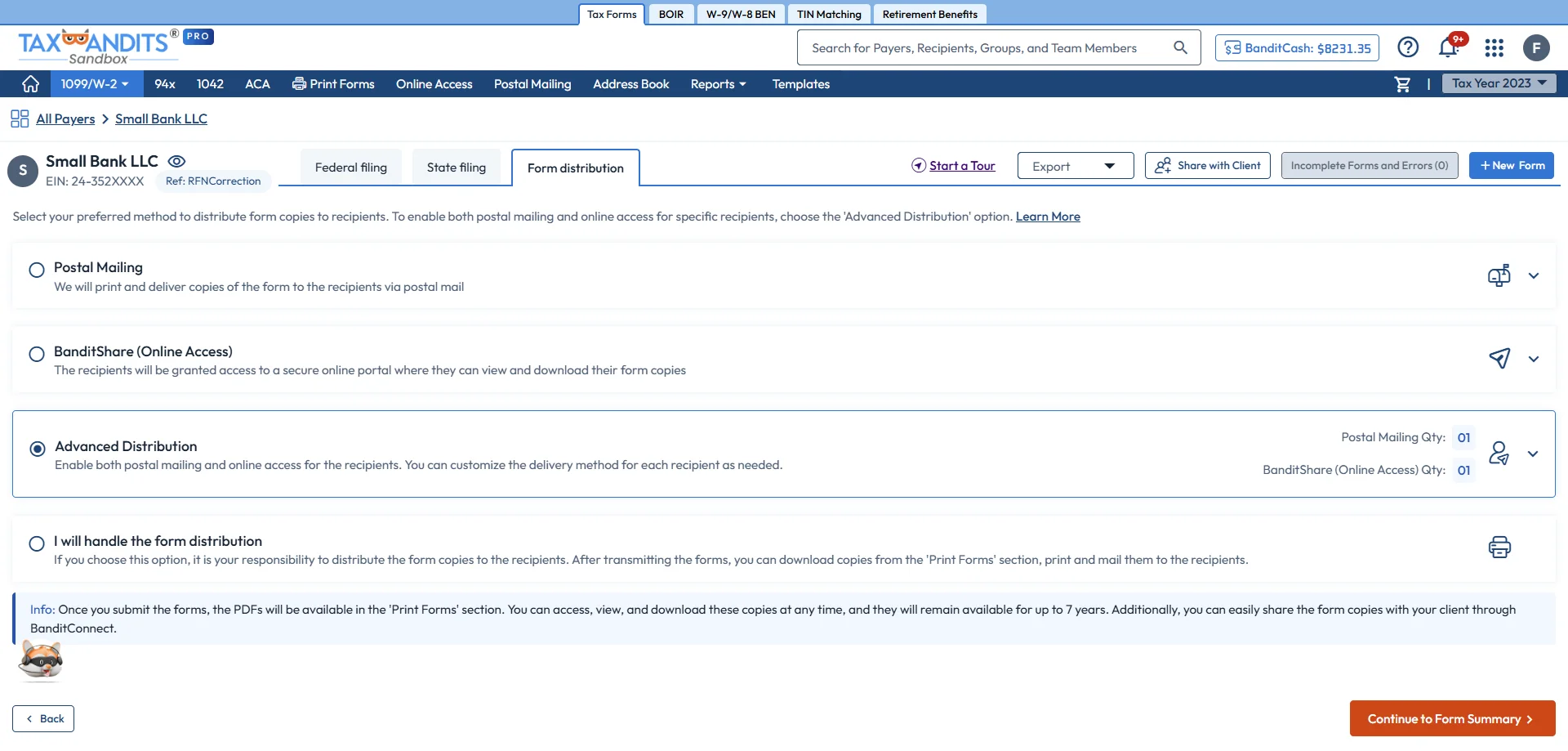
Task: Select BanditShare (Online Access) radio button
Action: pyautogui.click(x=37, y=354)
